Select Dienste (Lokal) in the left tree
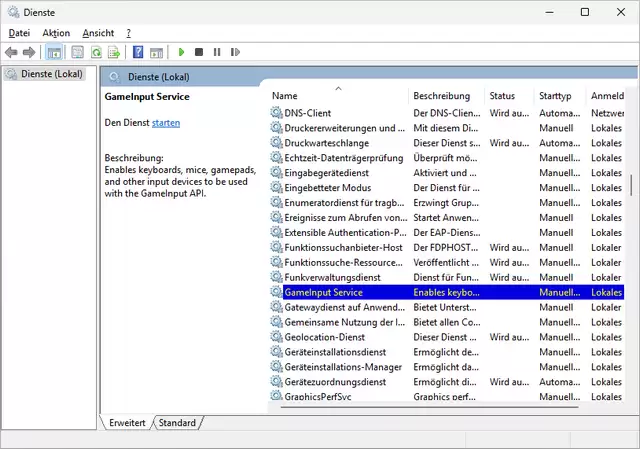This screenshot has width=640, height=449. tap(50, 74)
